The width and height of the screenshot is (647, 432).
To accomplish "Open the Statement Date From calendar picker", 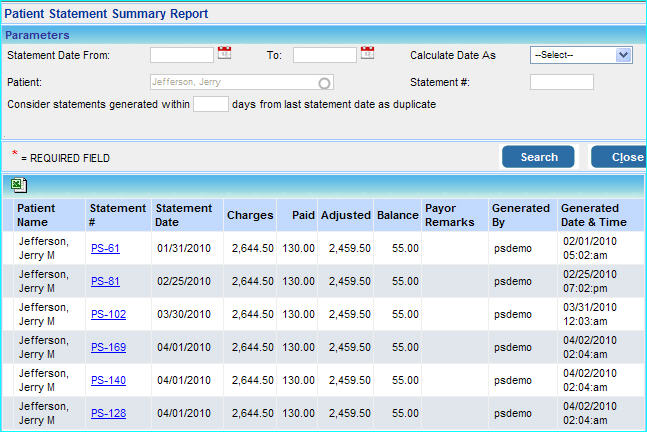I will point(224,54).
